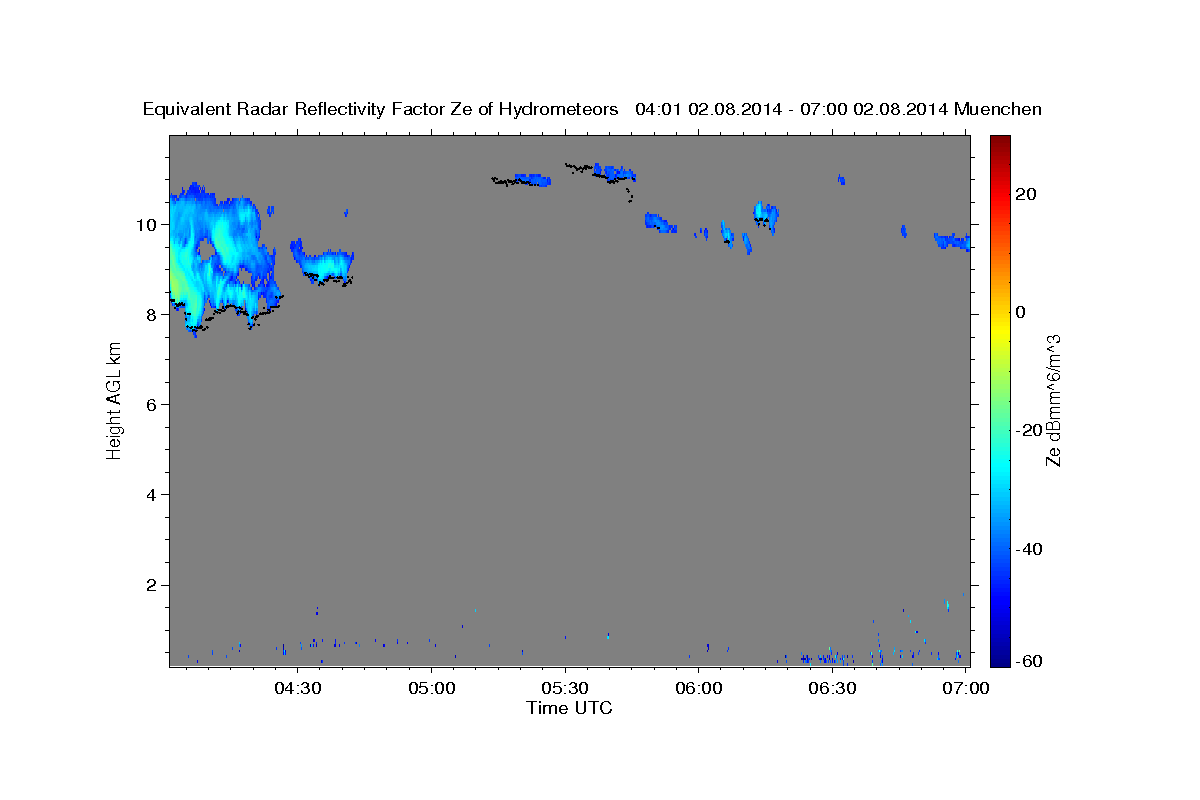The width and height of the screenshot is (1200, 800).
Task: Click the date range text '04:01 02.08.2014 - 07:00 02.08.2014 Muenchen'
Action: [x=838, y=109]
